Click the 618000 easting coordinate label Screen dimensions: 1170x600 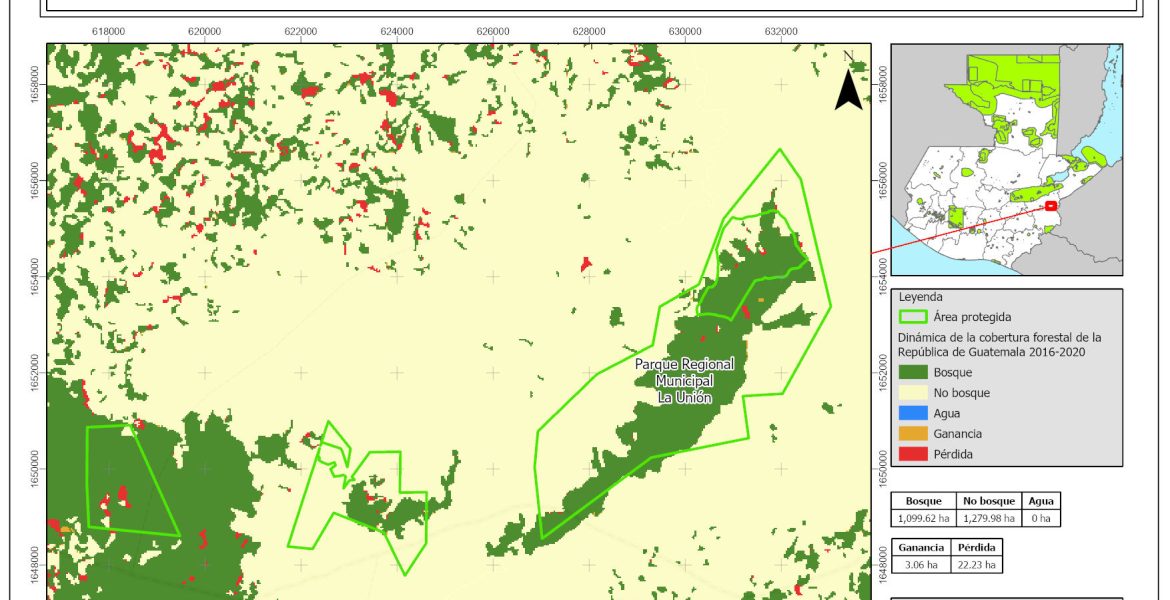pyautogui.click(x=109, y=32)
